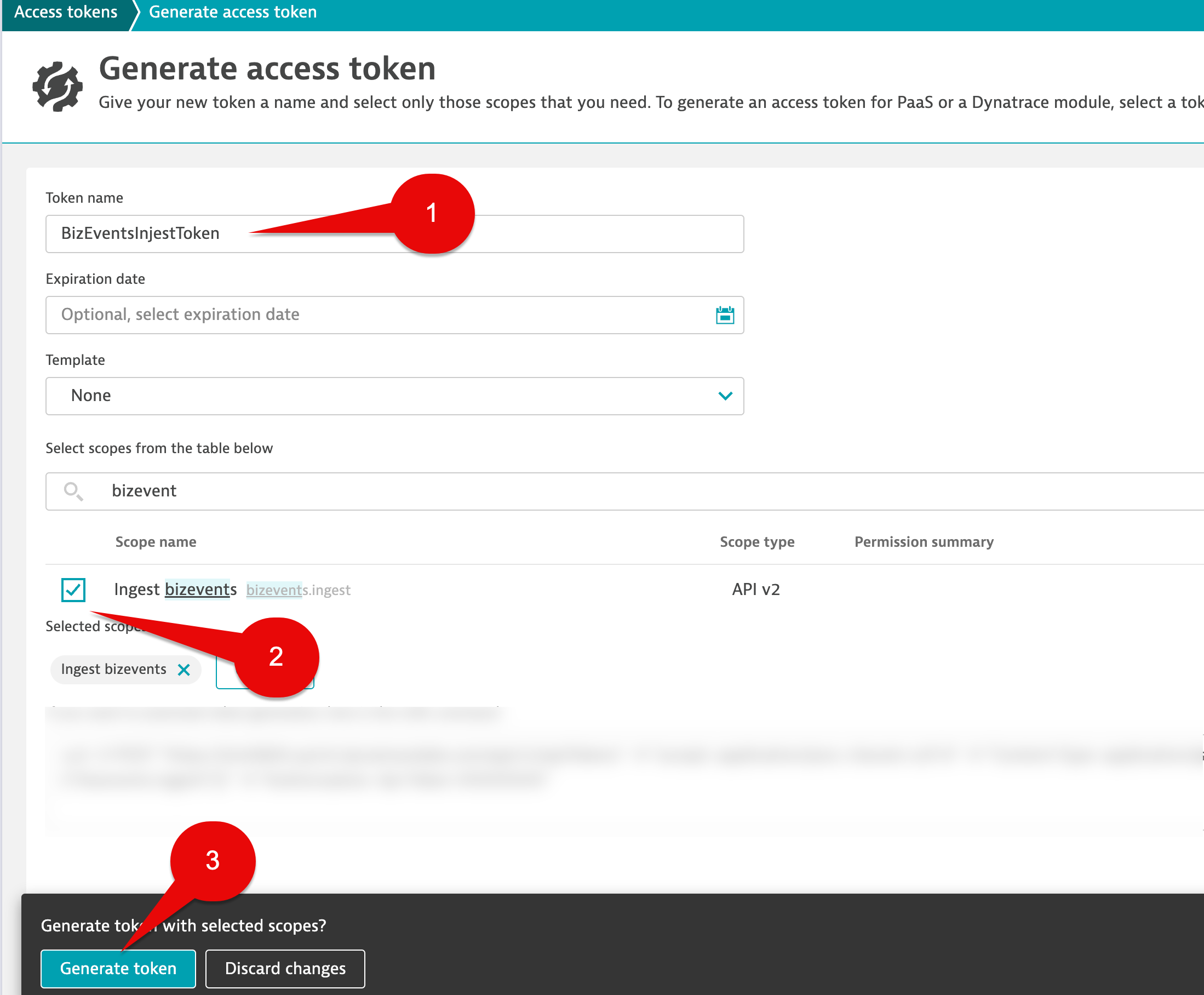Go back to Access tokens breadcrumb

(66, 12)
